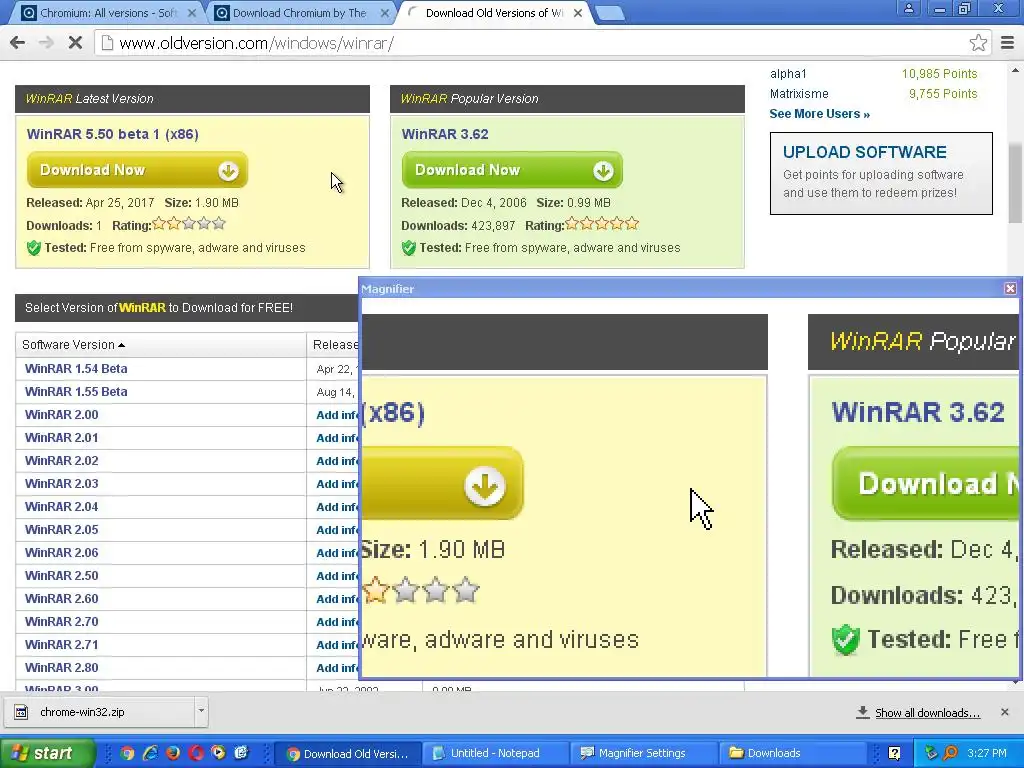The height and width of the screenshot is (768, 1024).
Task: Open WinRAR 2.03 version link
Action: [x=61, y=484]
